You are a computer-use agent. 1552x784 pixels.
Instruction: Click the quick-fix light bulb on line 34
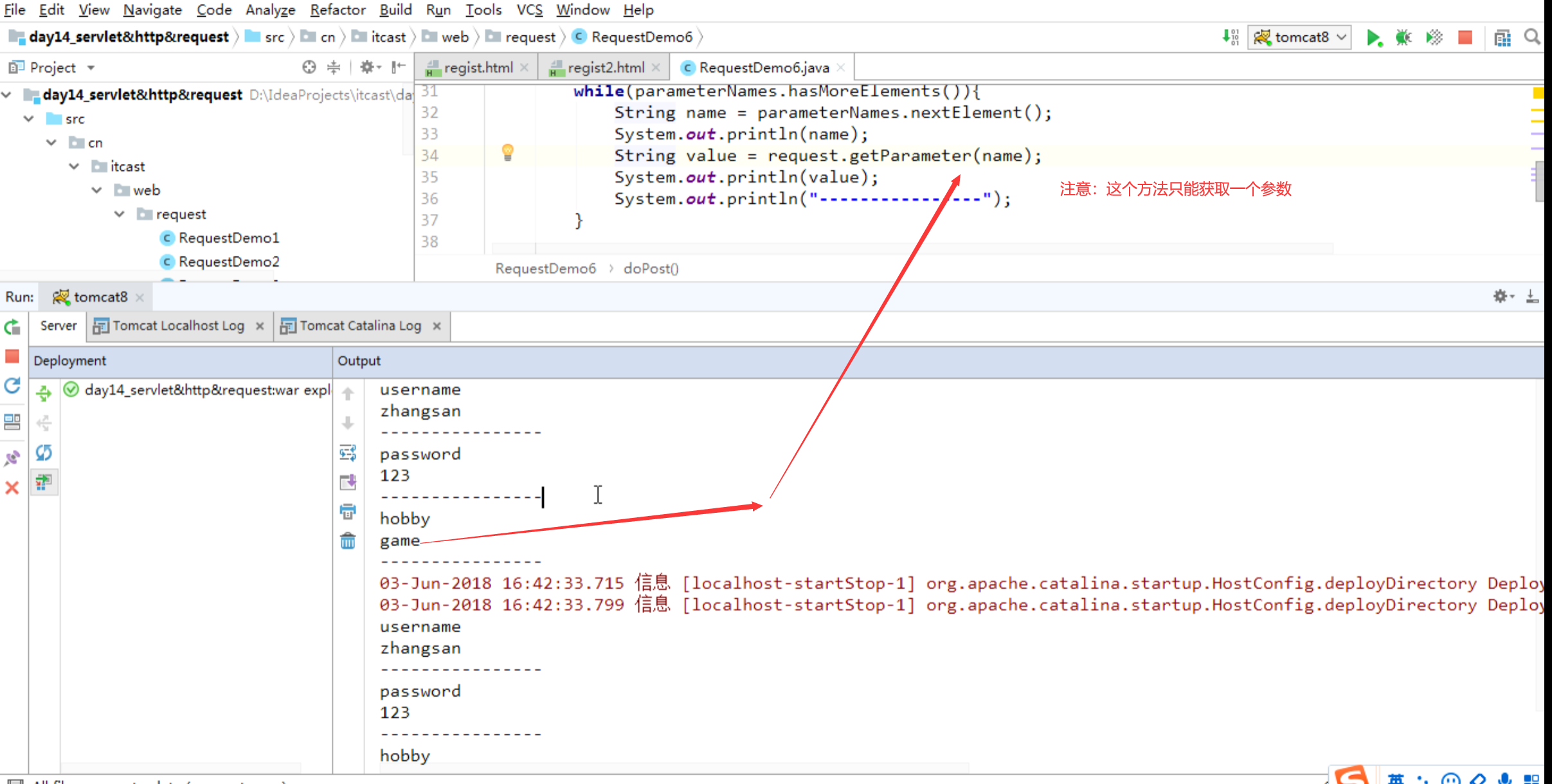pyautogui.click(x=507, y=152)
